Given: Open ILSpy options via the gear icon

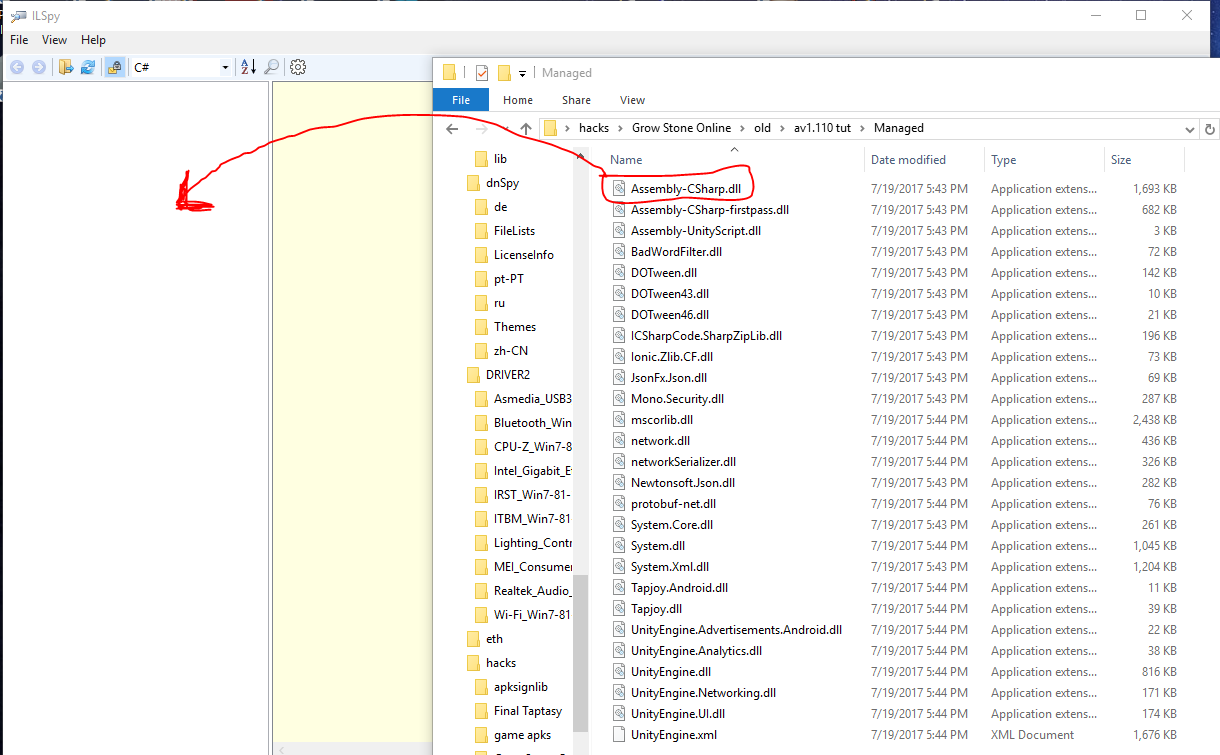Looking at the screenshot, I should (x=297, y=67).
